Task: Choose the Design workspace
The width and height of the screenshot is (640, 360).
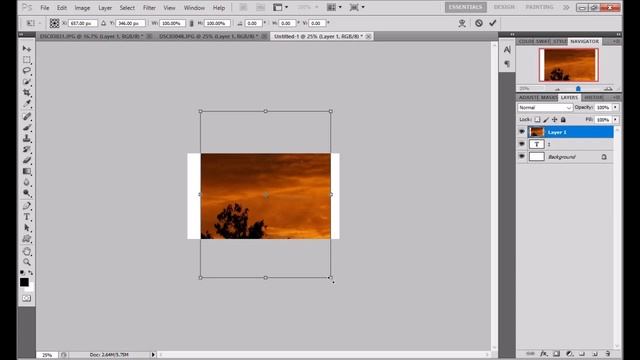Action: 504,7
